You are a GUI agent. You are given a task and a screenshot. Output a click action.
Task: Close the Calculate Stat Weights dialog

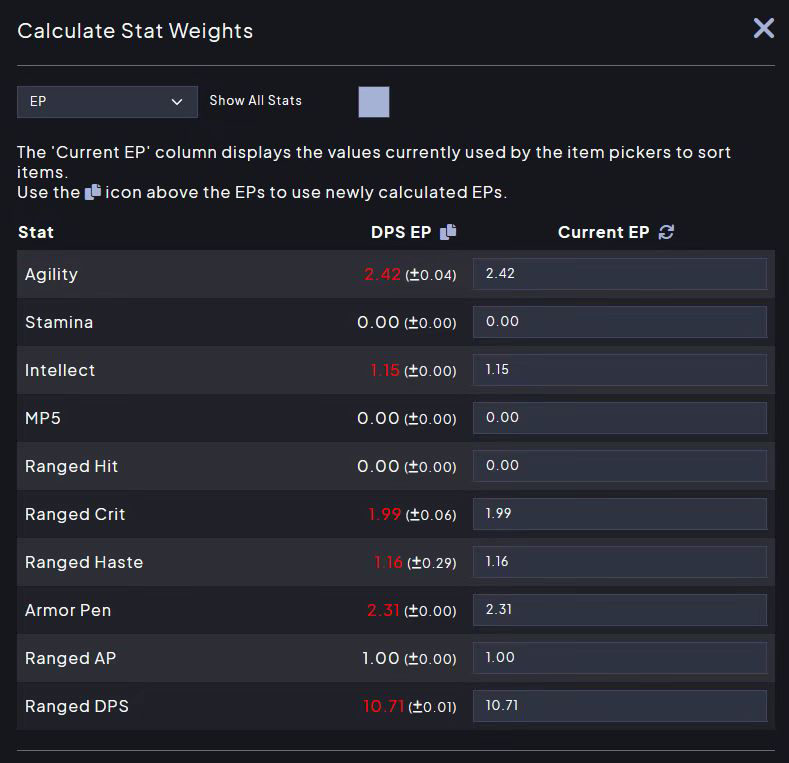(764, 28)
